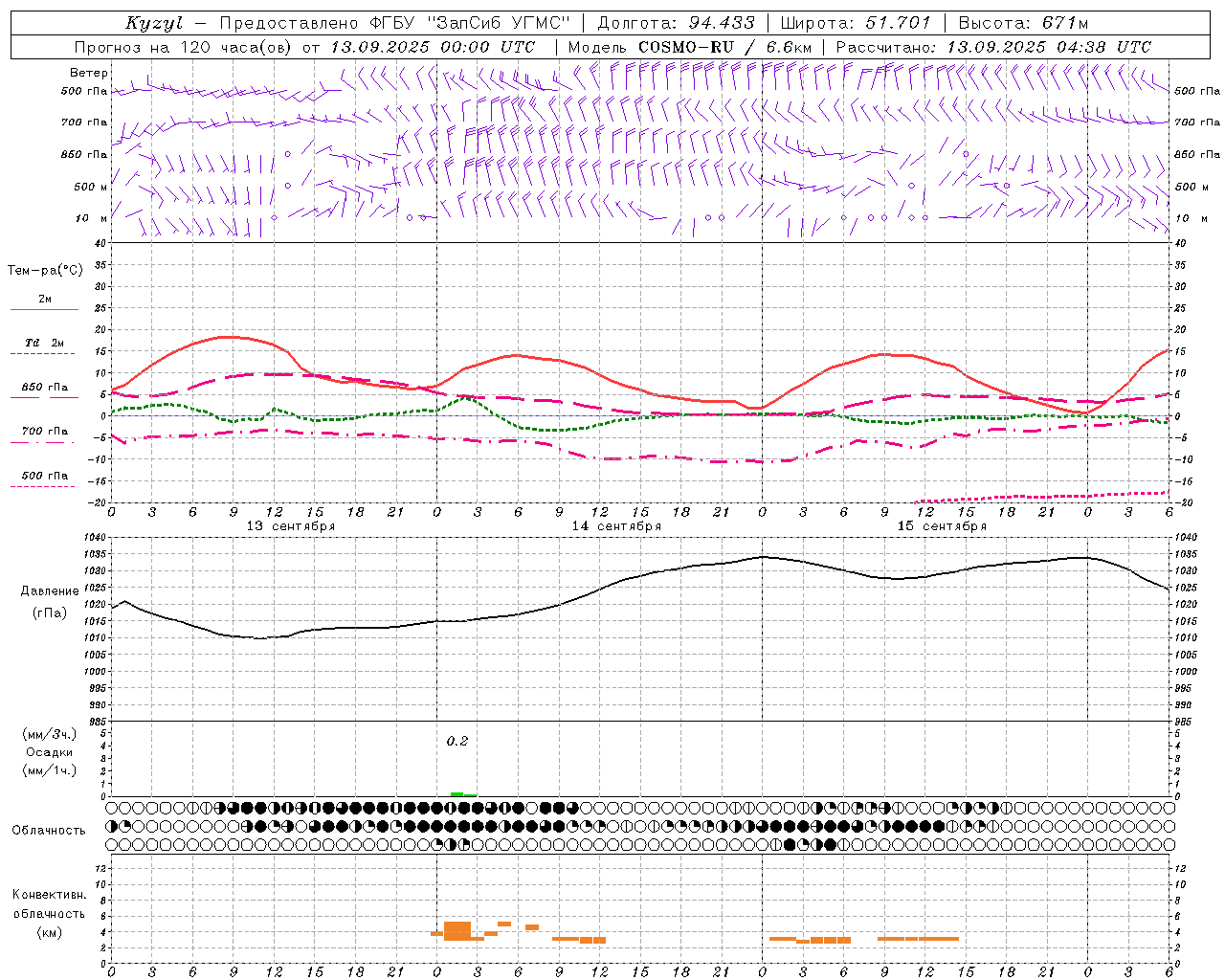1225x980 pixels.
Task: Select the elevation text Высота: 671м
Action: [x=1023, y=23]
